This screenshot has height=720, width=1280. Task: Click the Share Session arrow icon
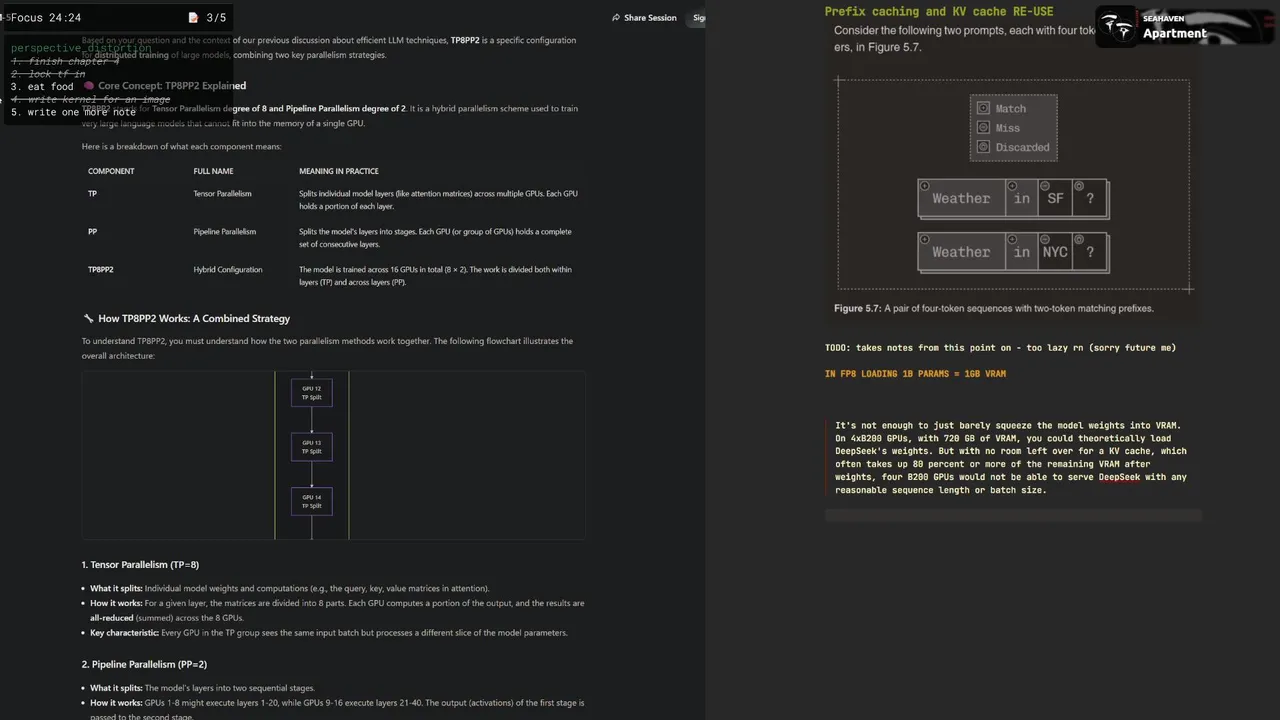616,18
